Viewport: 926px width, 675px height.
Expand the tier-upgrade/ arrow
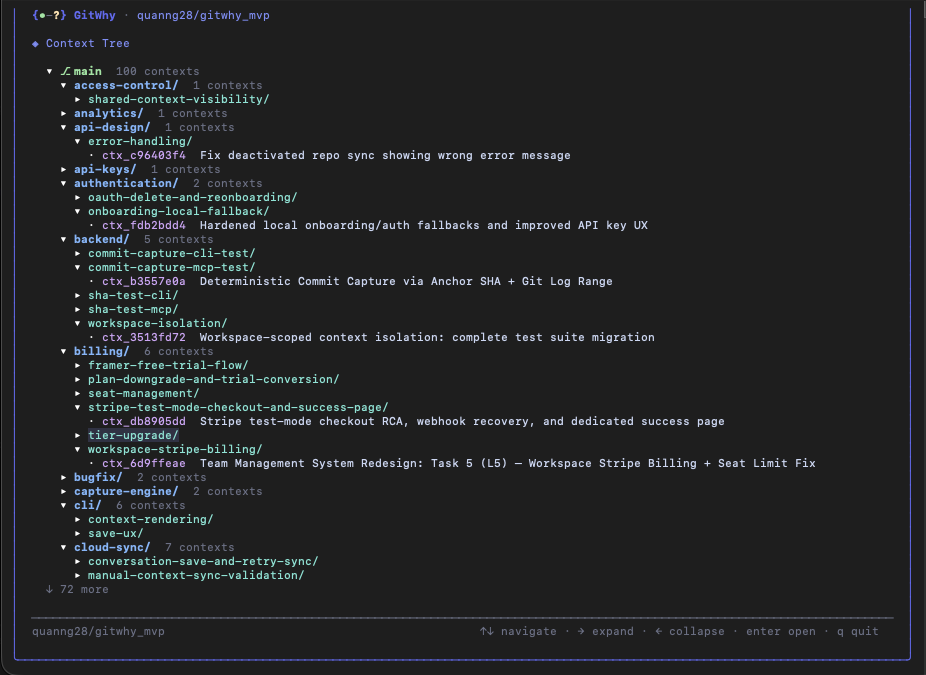pyautogui.click(x=78, y=436)
